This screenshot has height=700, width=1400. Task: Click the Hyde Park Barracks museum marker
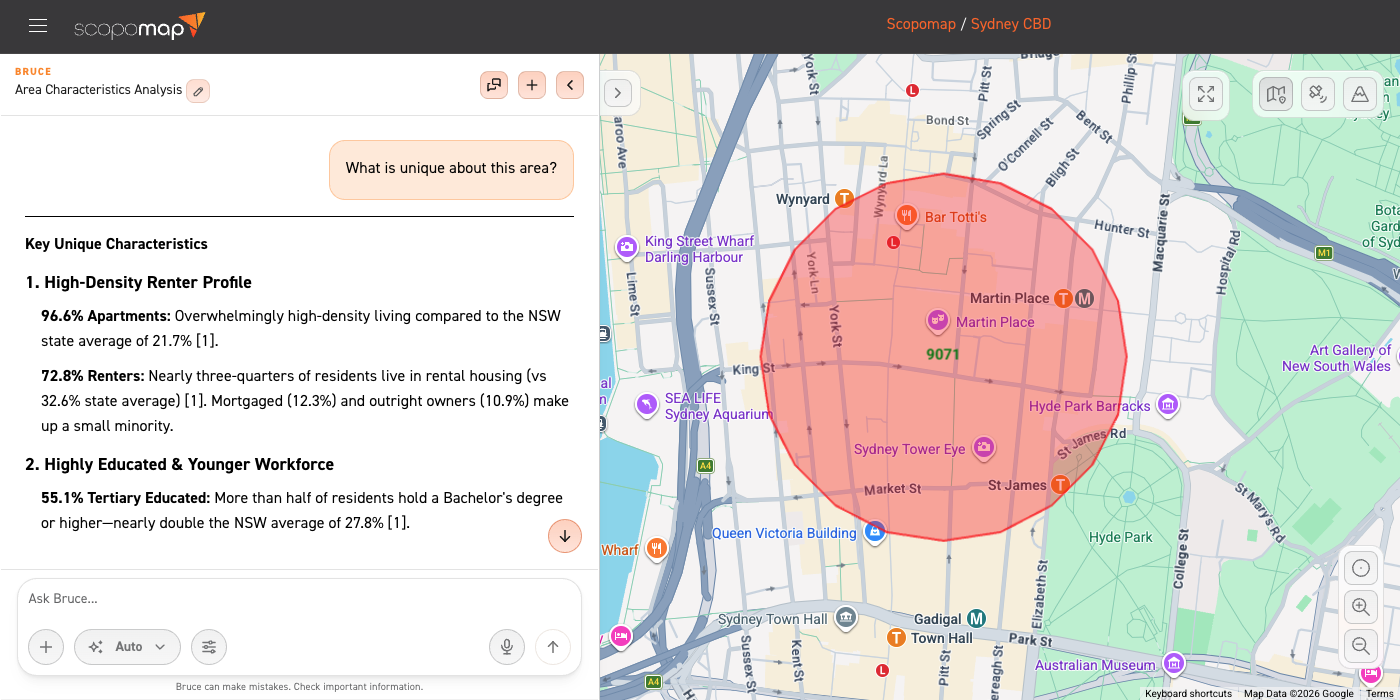(x=1166, y=405)
